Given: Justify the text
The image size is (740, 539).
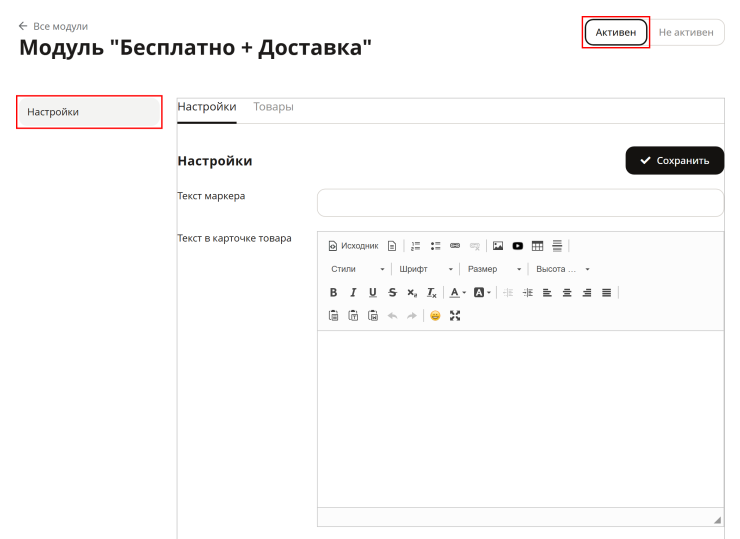Looking at the screenshot, I should pyautogui.click(x=607, y=293).
